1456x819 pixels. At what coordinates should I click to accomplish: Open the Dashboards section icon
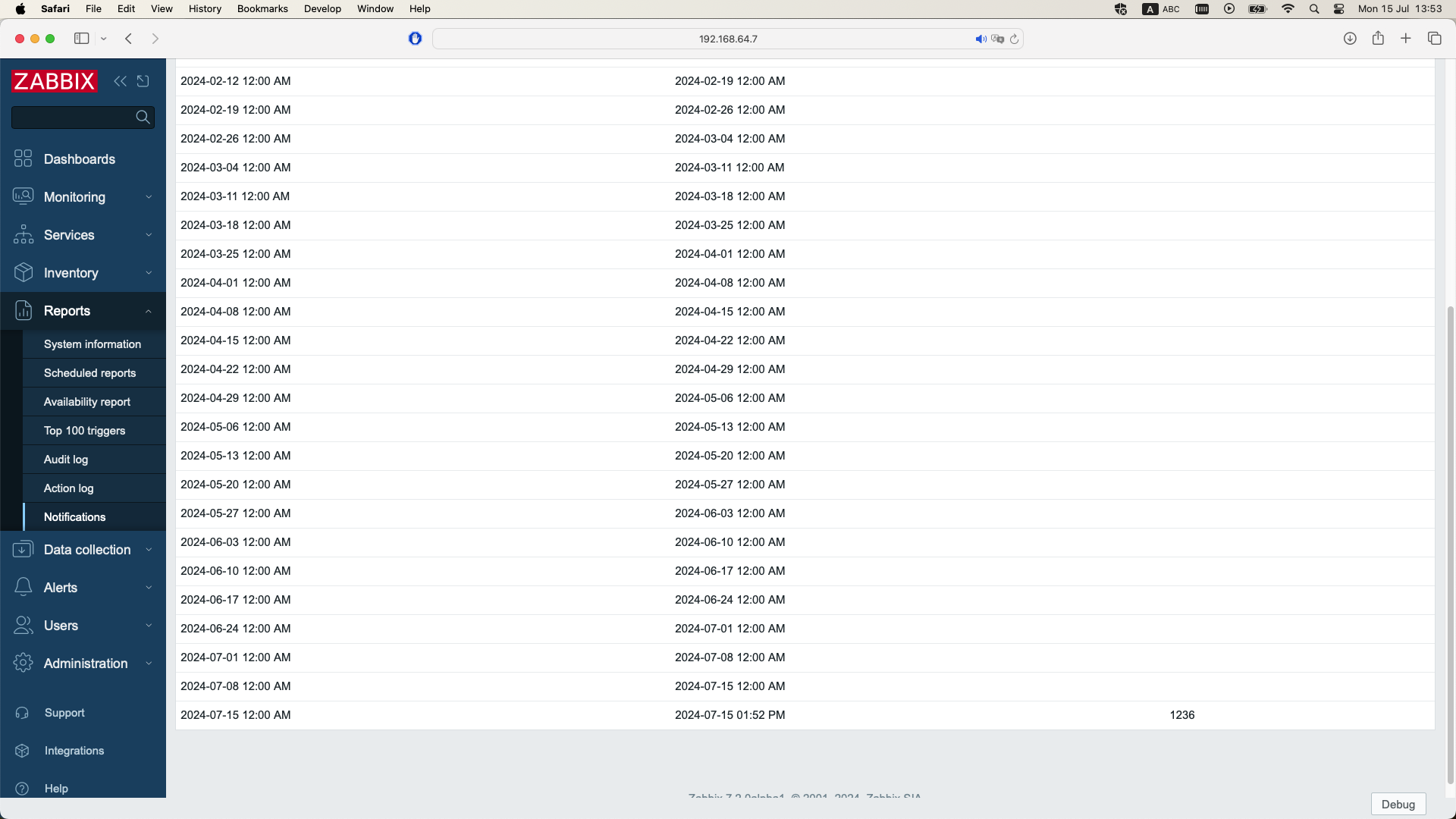24,158
